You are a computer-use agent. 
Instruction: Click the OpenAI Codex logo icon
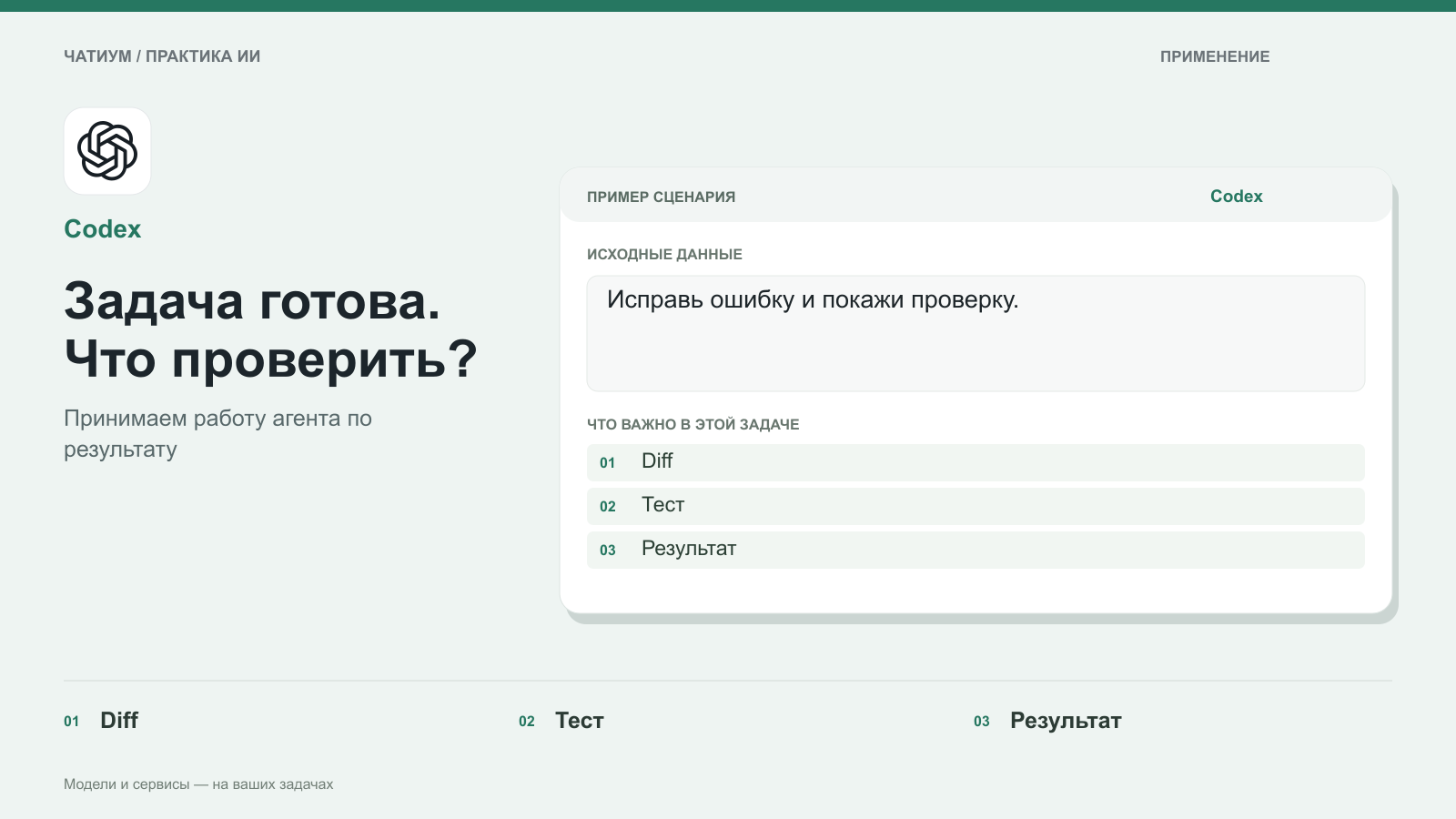click(107, 151)
